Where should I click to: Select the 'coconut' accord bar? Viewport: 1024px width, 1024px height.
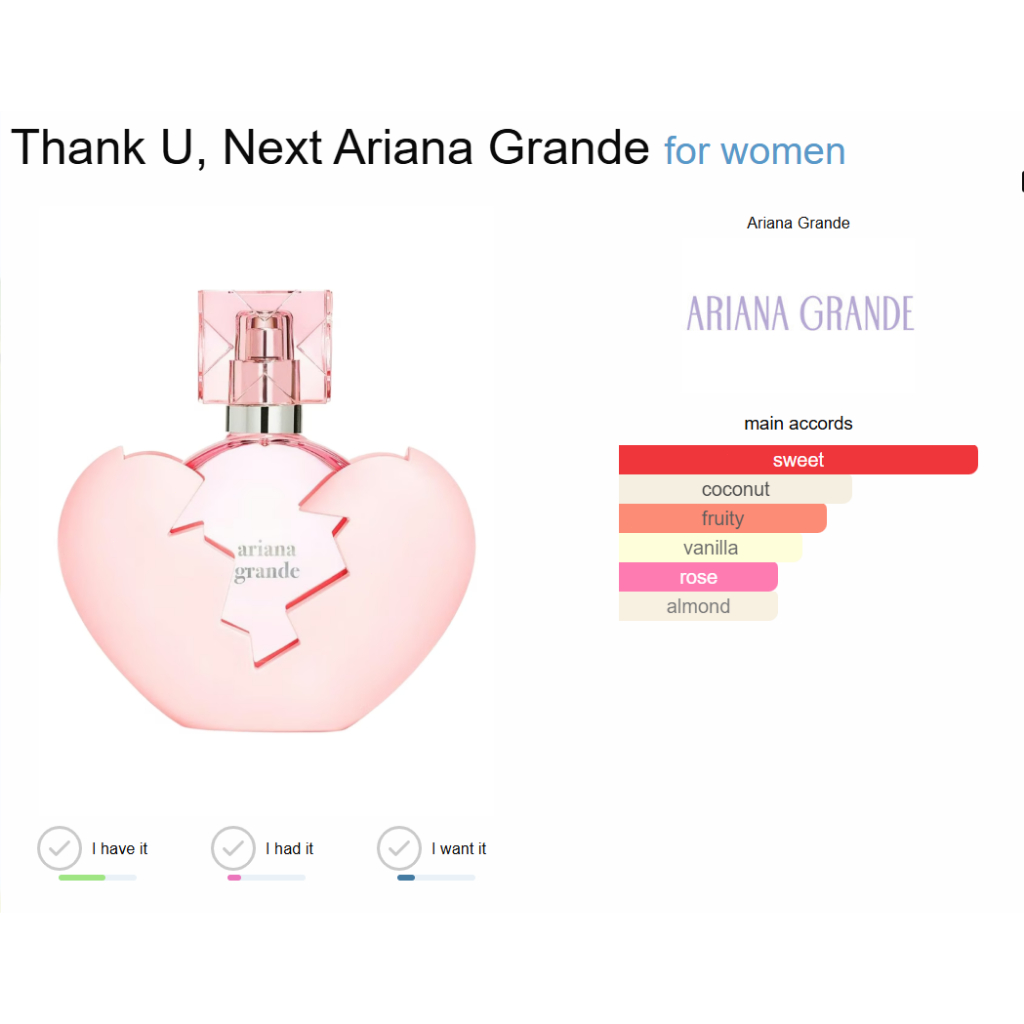tap(735, 489)
